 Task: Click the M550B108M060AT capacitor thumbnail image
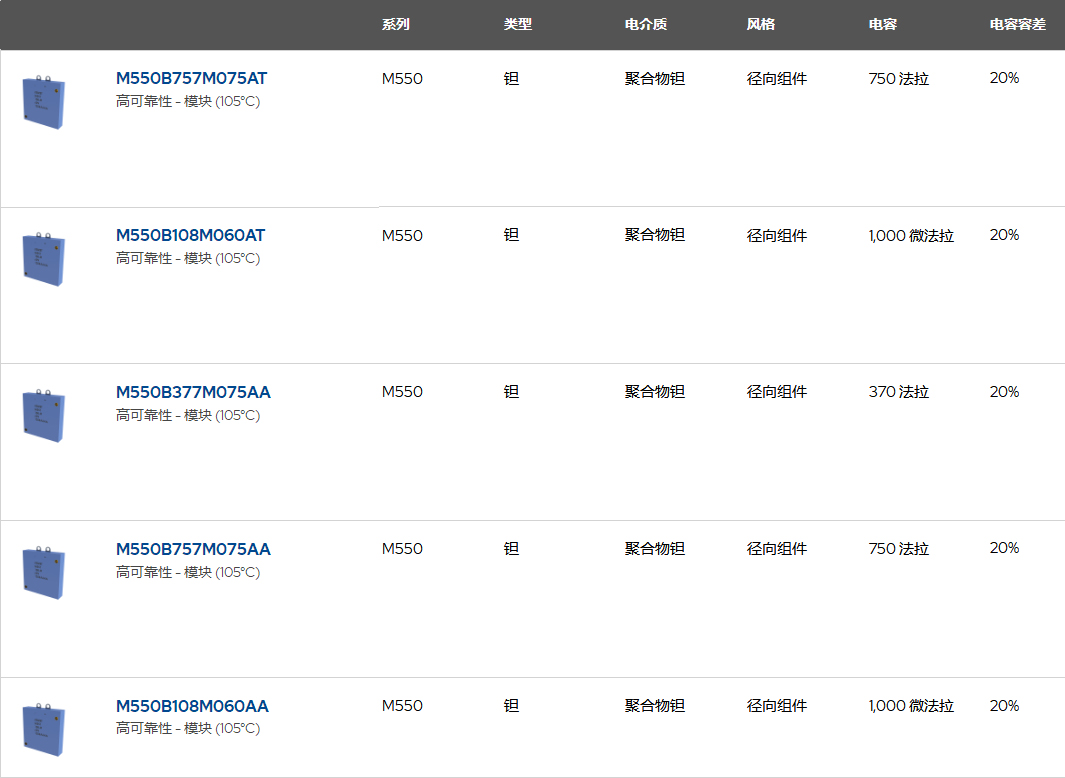pos(44,258)
